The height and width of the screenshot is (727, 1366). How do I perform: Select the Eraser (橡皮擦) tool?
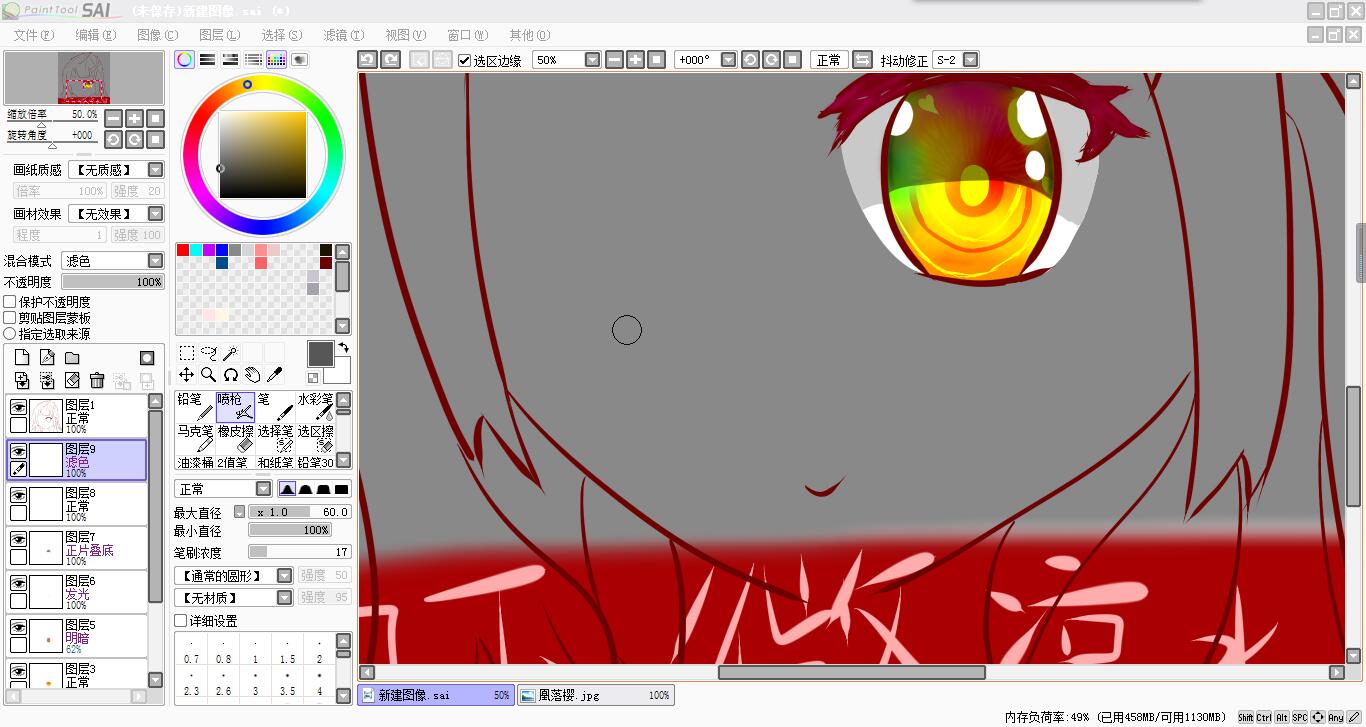(x=235, y=438)
